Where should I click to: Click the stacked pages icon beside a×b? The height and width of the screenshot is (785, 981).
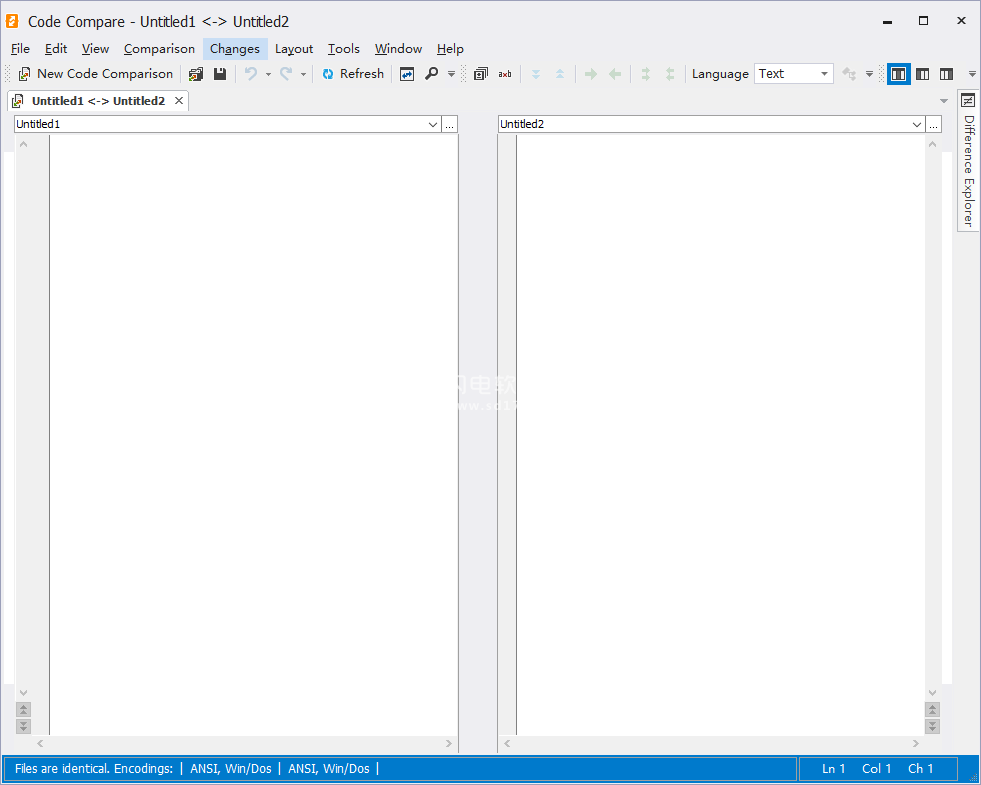coord(481,74)
